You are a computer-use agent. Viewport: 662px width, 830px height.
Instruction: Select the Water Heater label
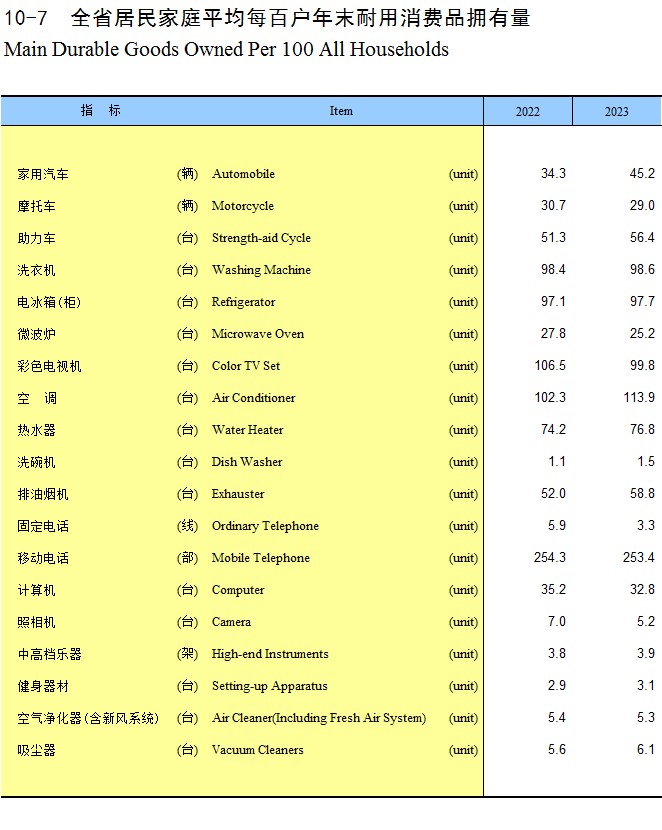[248, 429]
